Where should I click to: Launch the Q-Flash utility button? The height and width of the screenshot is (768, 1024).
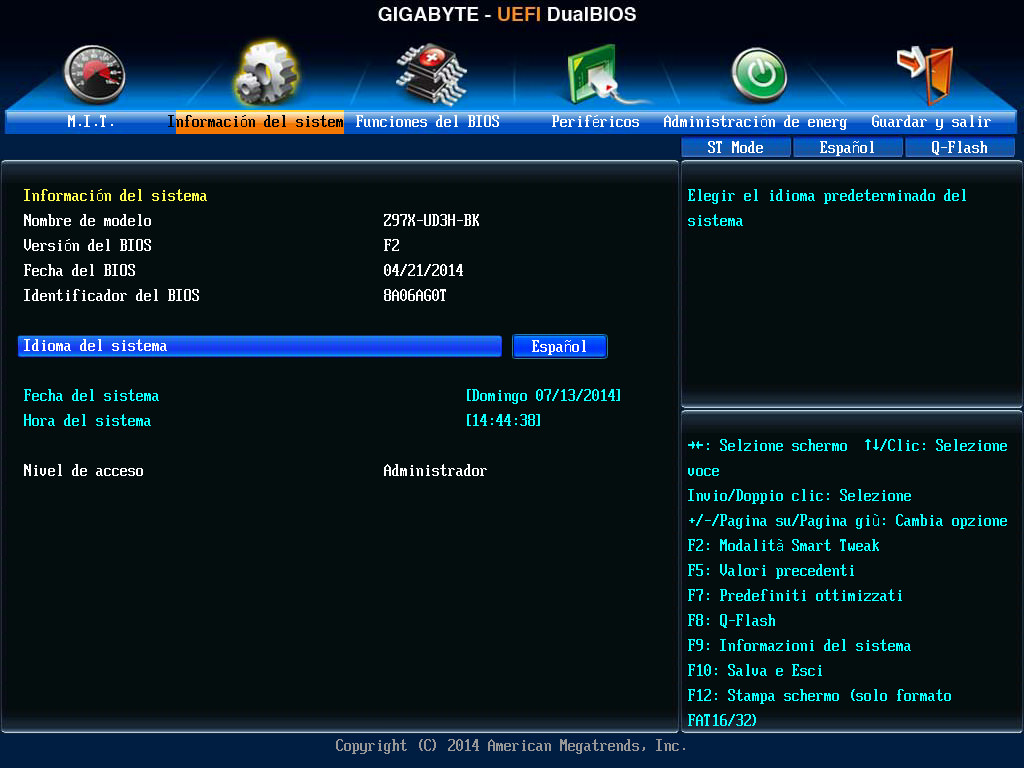959,148
